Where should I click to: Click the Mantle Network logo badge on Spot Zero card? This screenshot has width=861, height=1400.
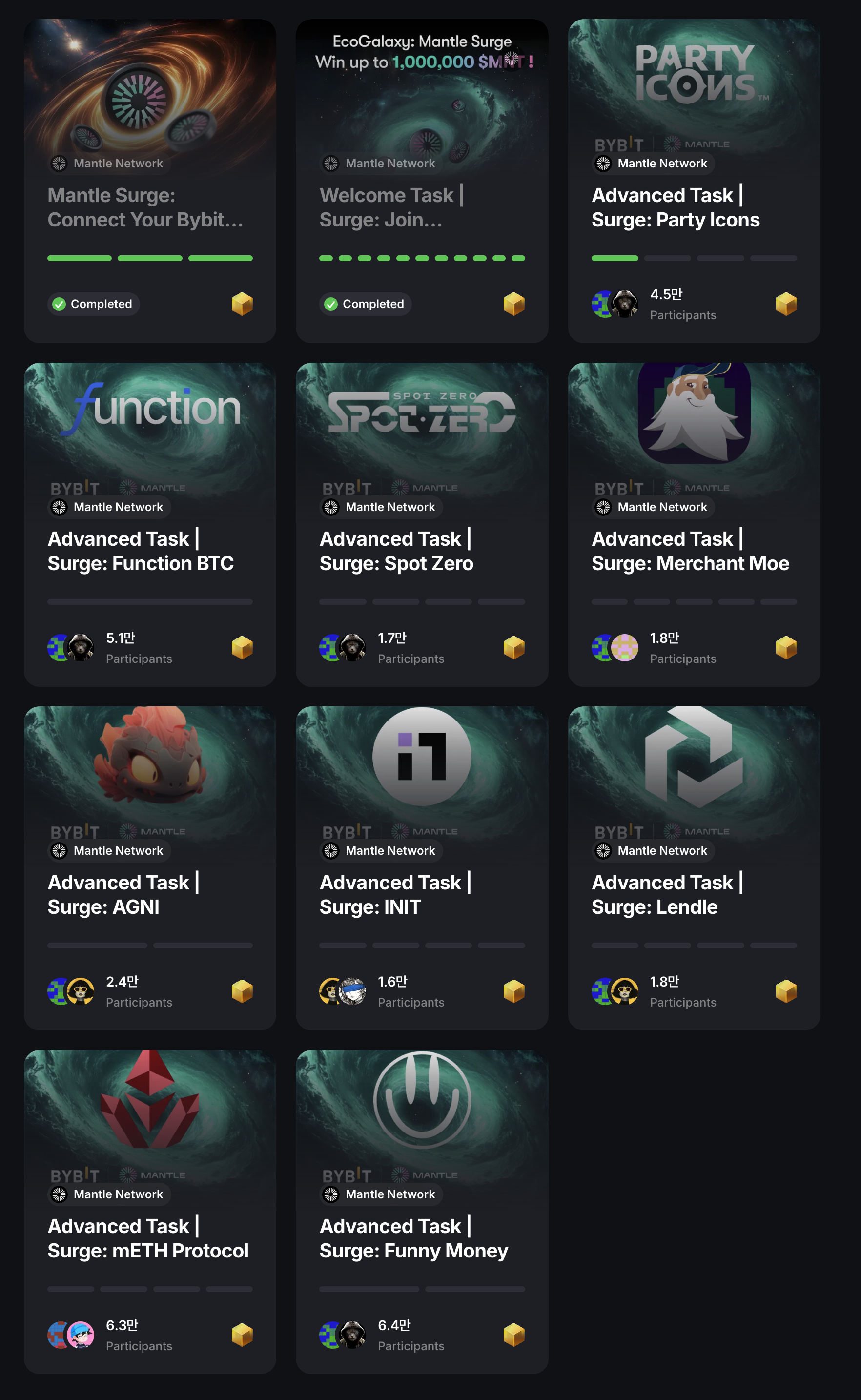click(331, 507)
